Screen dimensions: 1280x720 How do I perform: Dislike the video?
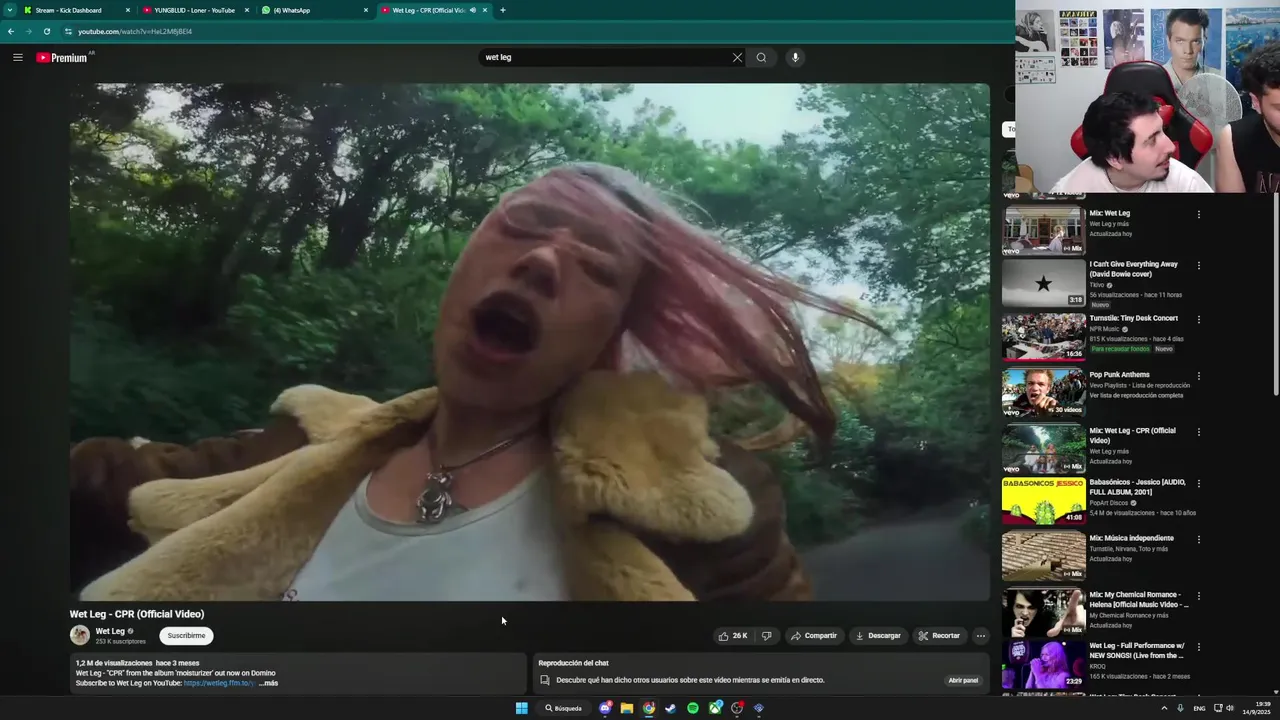pos(767,636)
